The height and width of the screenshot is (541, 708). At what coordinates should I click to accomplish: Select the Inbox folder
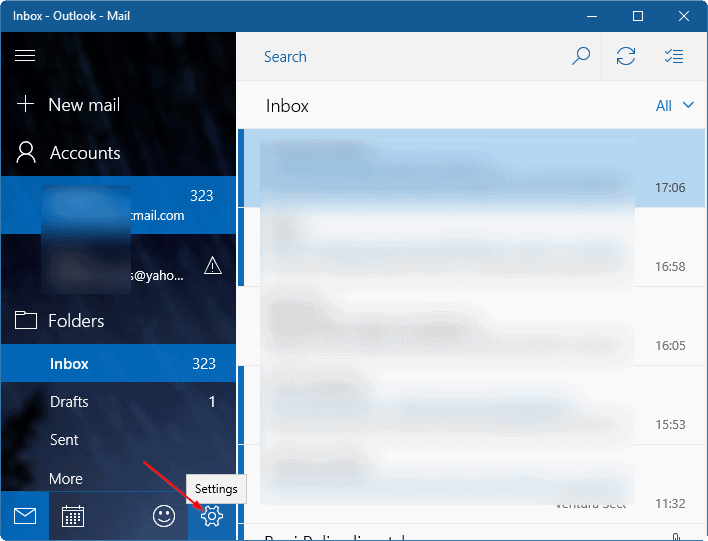click(118, 363)
